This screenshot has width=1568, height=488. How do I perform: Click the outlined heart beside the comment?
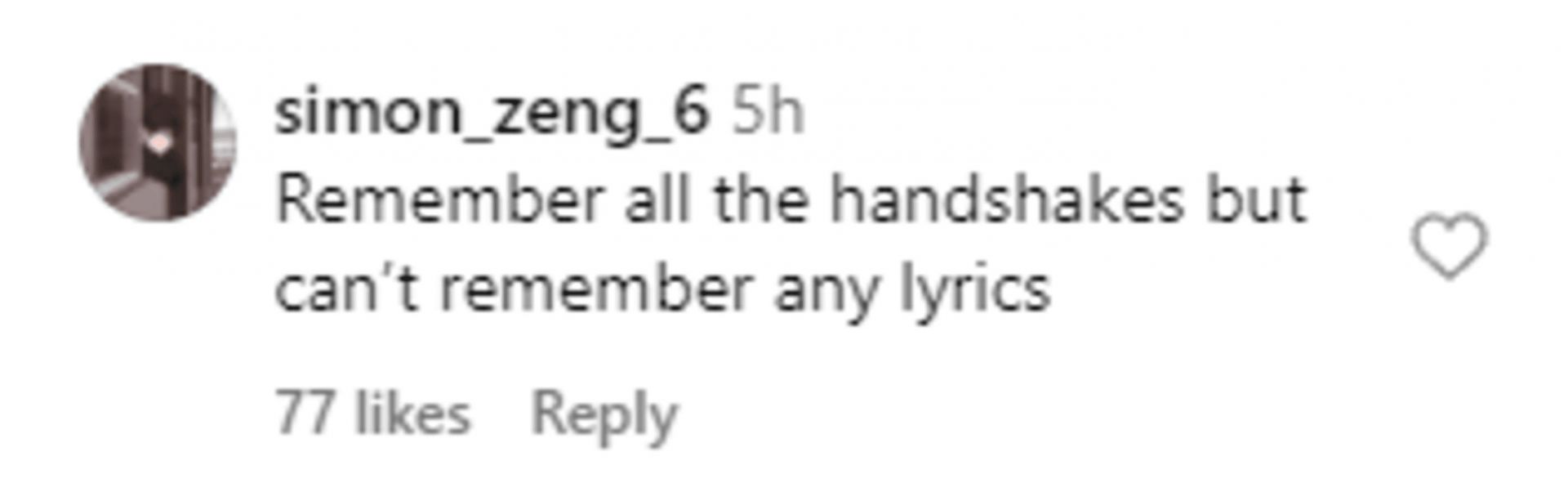click(x=1450, y=245)
